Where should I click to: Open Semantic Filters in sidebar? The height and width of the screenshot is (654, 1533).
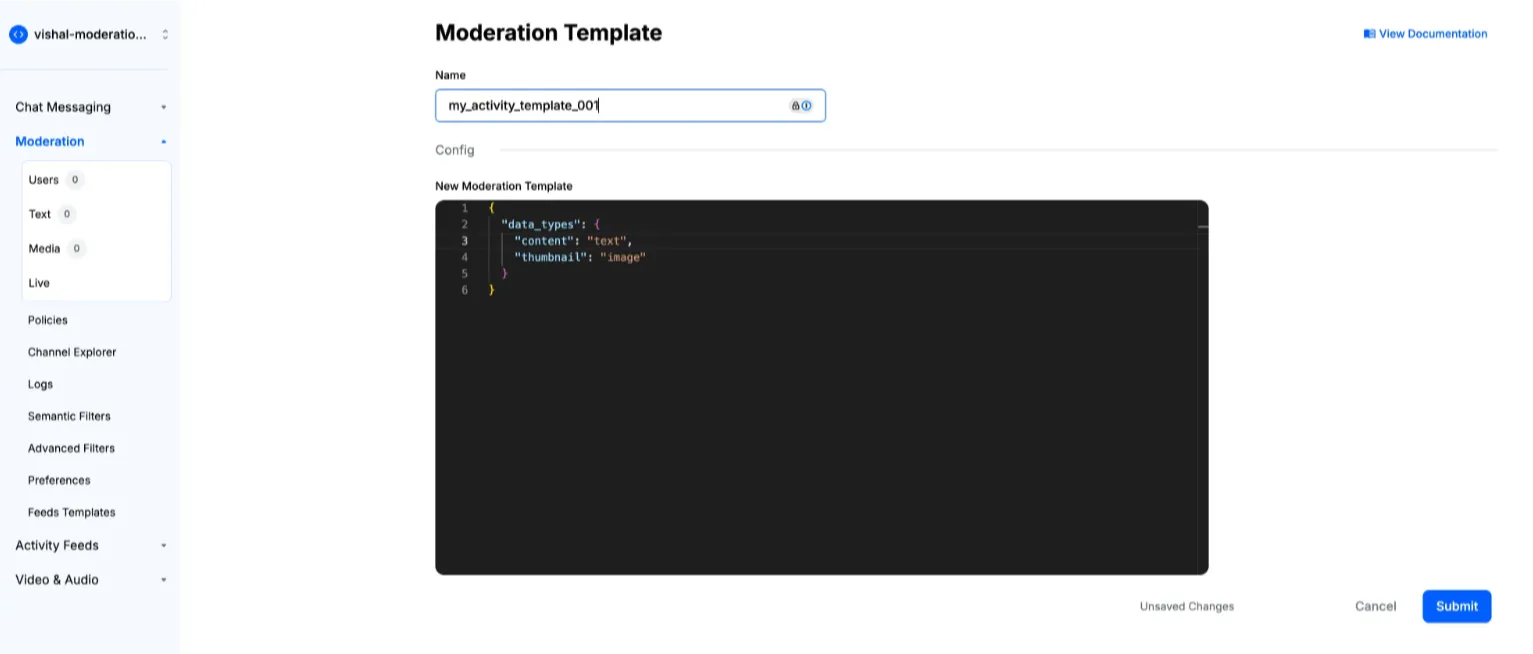pyautogui.click(x=69, y=416)
